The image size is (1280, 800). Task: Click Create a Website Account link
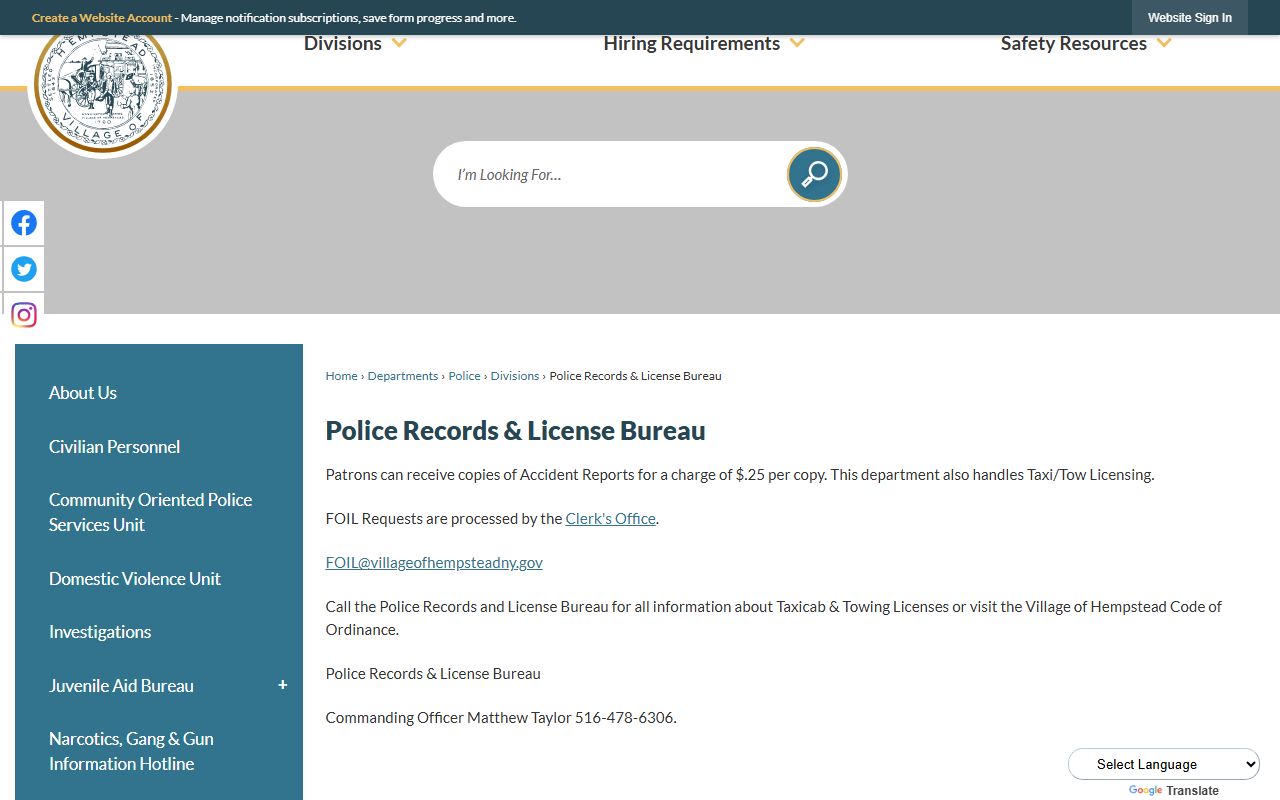[102, 18]
